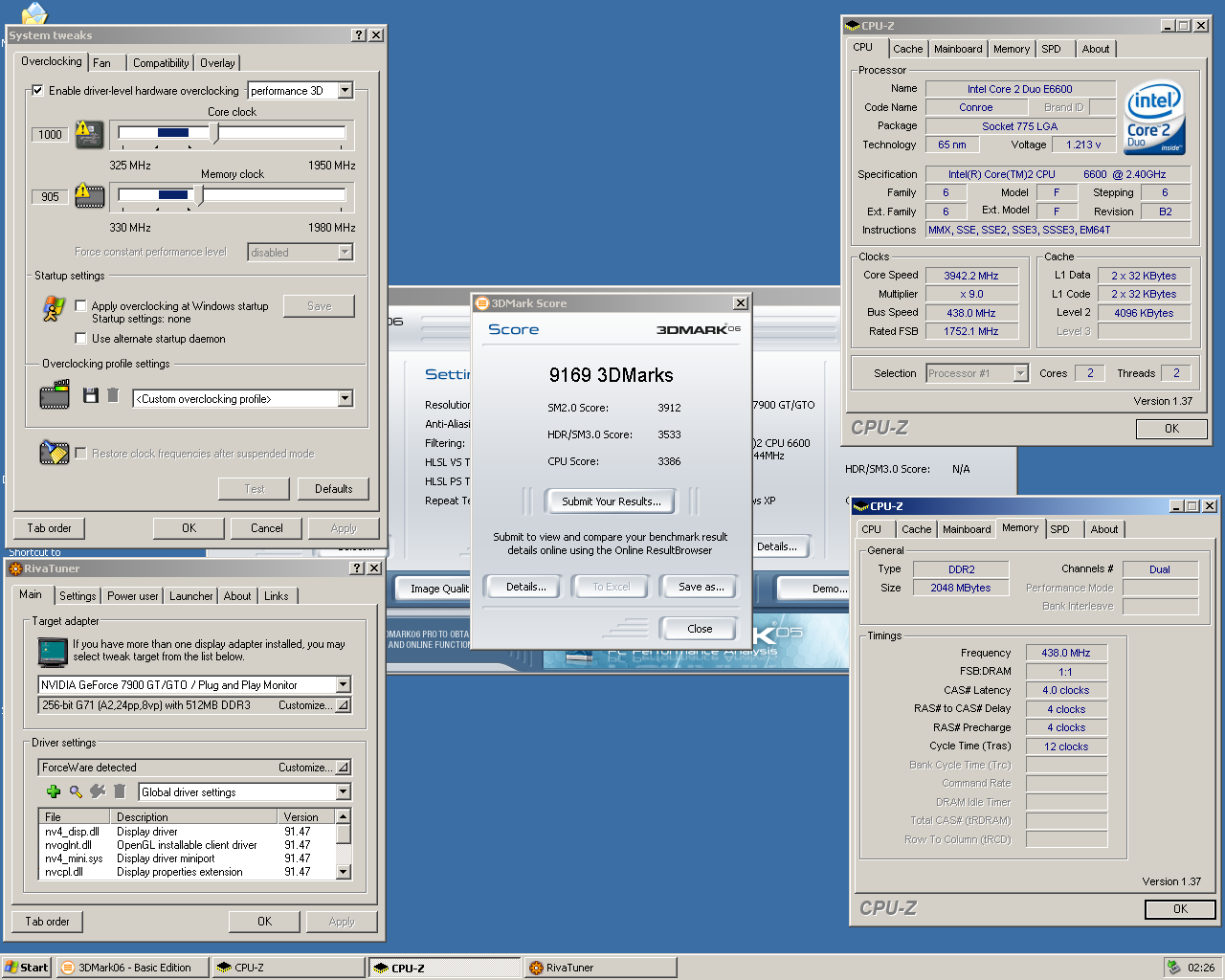Image resolution: width=1225 pixels, height=980 pixels.
Task: Close the 3DMark Score dialog with Close button
Action: coord(700,629)
